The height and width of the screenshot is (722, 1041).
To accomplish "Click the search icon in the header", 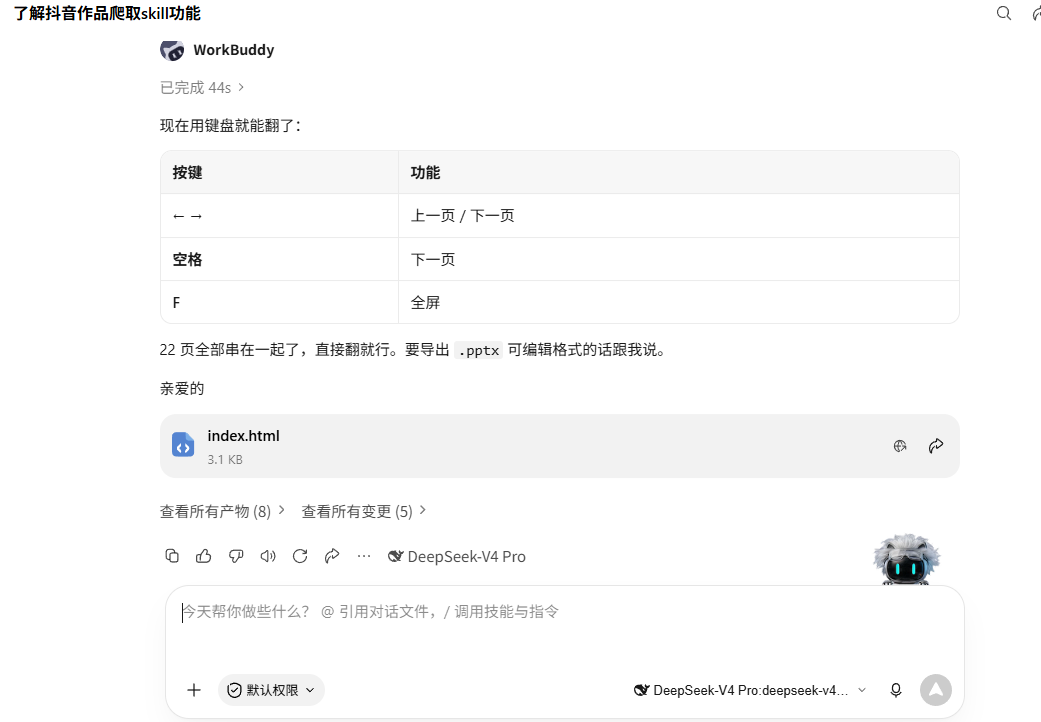I will click(x=1003, y=13).
